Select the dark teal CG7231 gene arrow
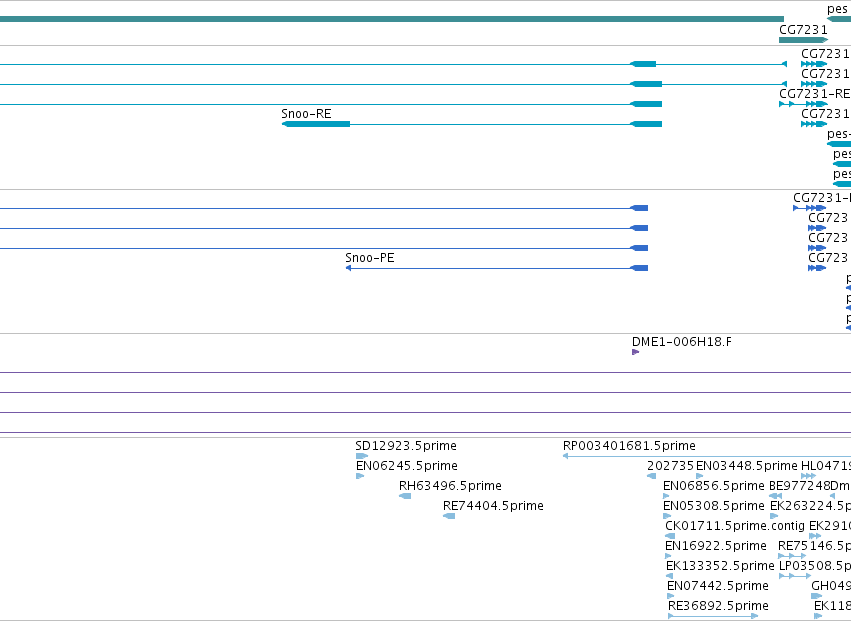Image resolution: width=851 pixels, height=621 pixels. coord(804,40)
